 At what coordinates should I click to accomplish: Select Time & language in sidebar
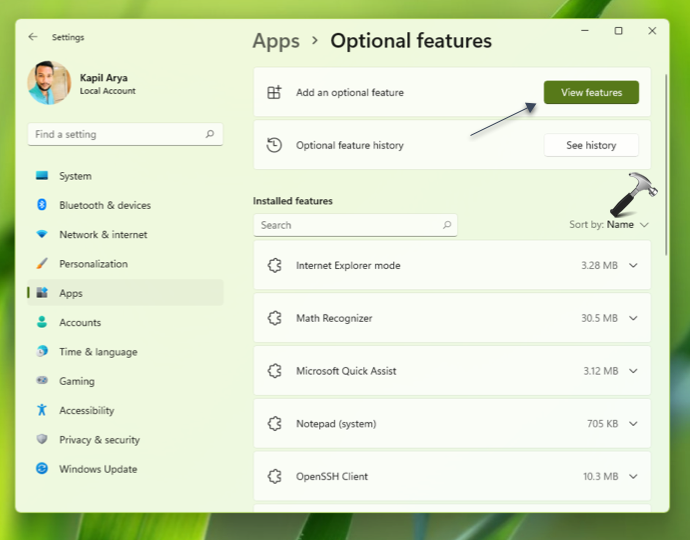pos(97,352)
